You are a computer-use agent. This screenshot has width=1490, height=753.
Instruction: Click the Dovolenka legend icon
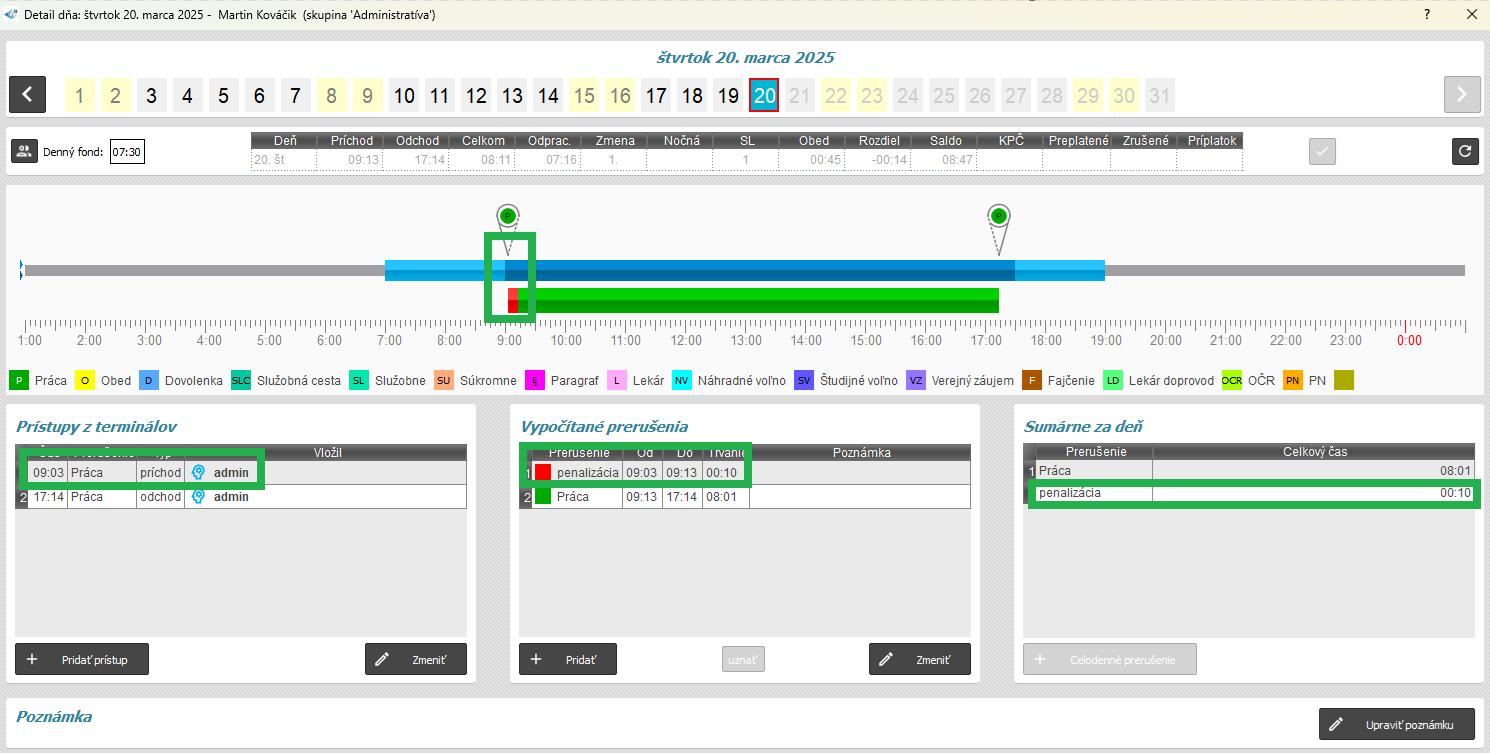tap(148, 381)
